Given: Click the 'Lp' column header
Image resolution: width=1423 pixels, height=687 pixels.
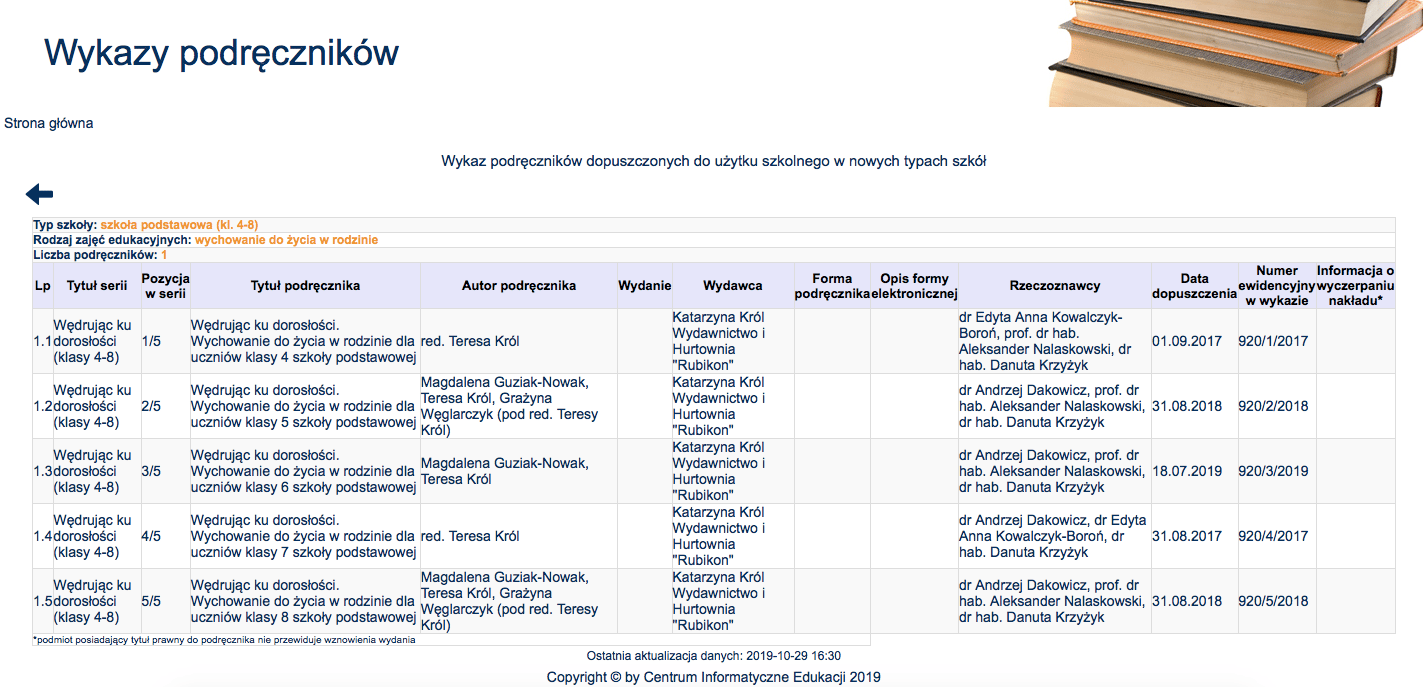Looking at the screenshot, I should [x=43, y=285].
